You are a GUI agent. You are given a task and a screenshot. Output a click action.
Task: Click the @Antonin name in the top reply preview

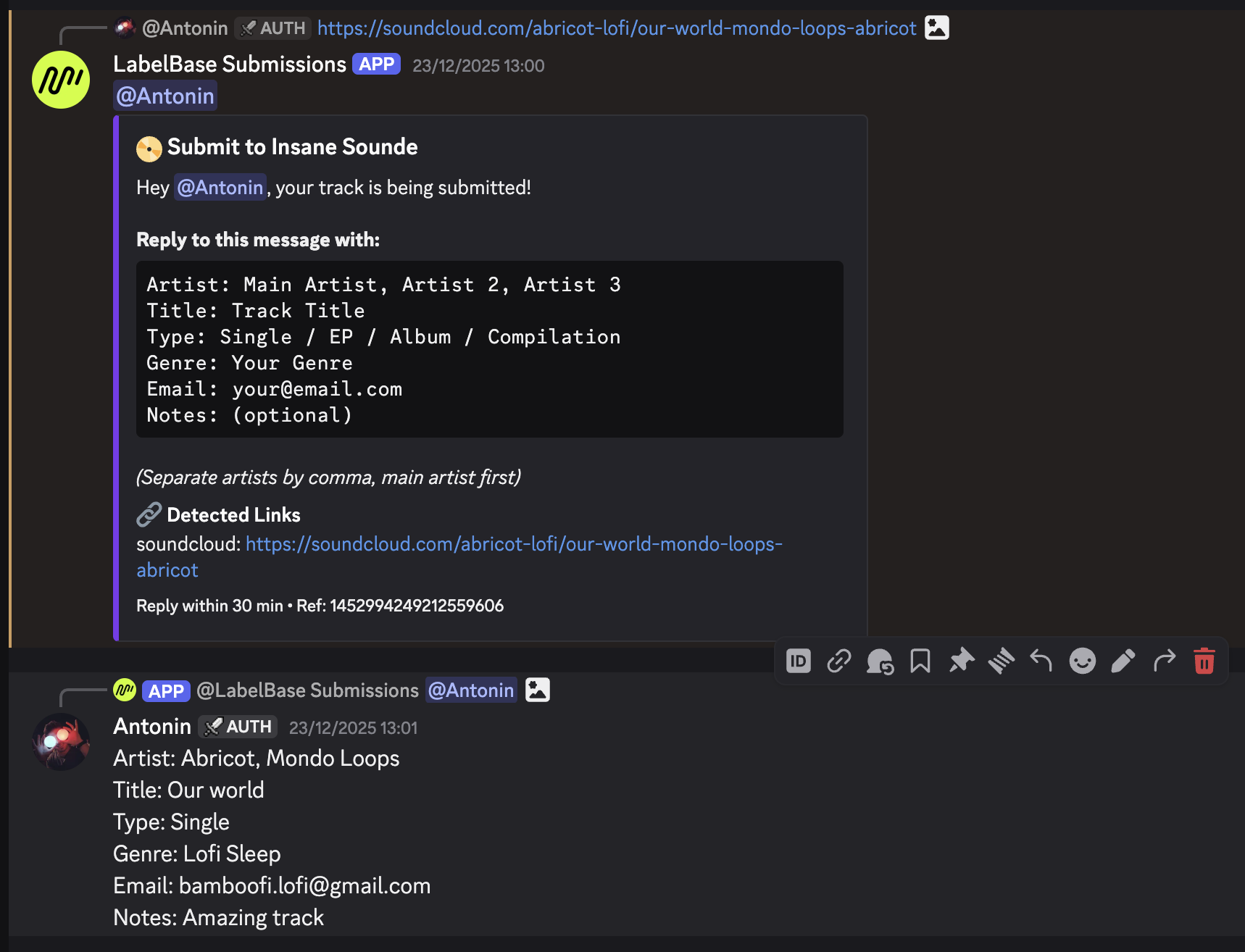pyautogui.click(x=185, y=28)
